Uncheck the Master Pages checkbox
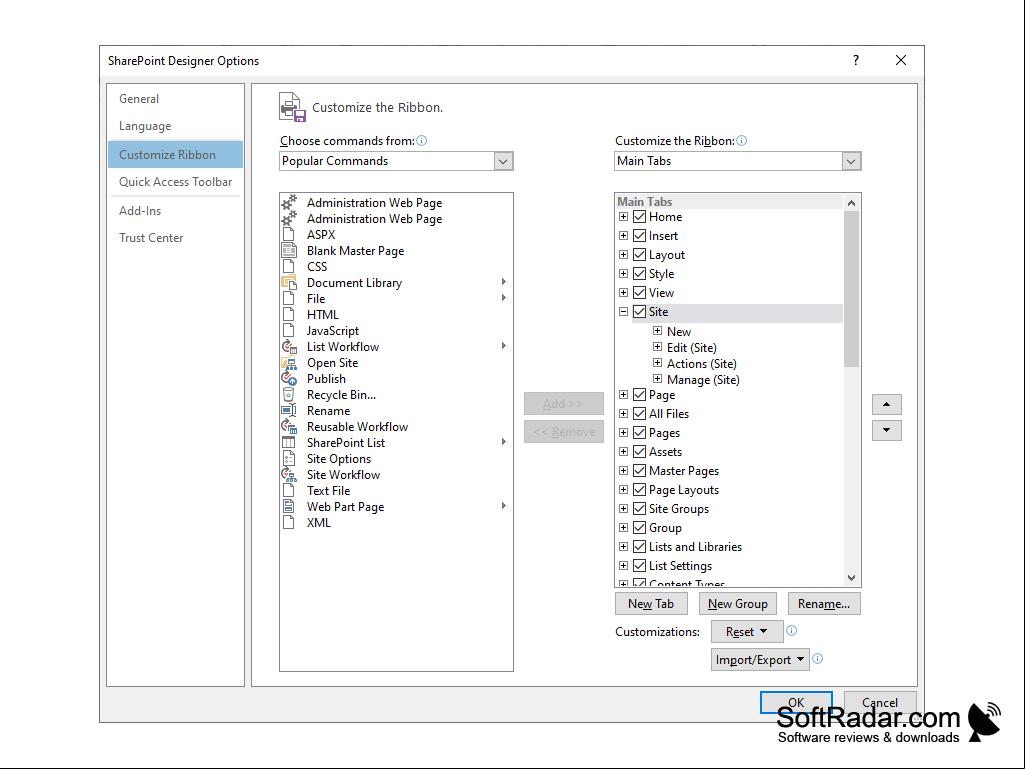 (640, 470)
